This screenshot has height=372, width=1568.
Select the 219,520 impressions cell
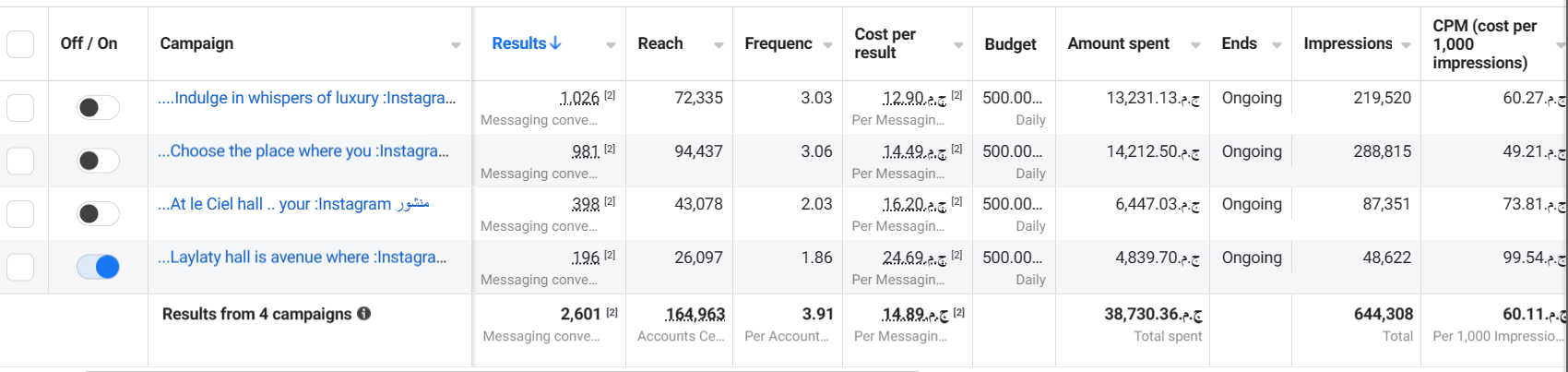pyautogui.click(x=1382, y=98)
